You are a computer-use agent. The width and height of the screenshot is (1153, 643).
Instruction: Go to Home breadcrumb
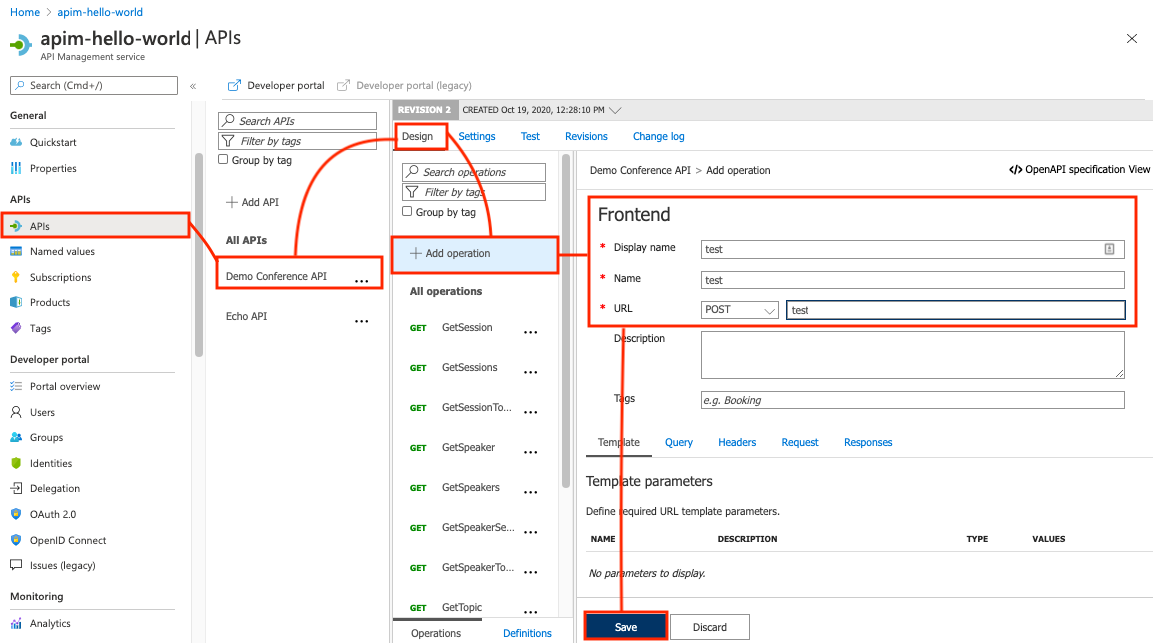click(x=25, y=12)
